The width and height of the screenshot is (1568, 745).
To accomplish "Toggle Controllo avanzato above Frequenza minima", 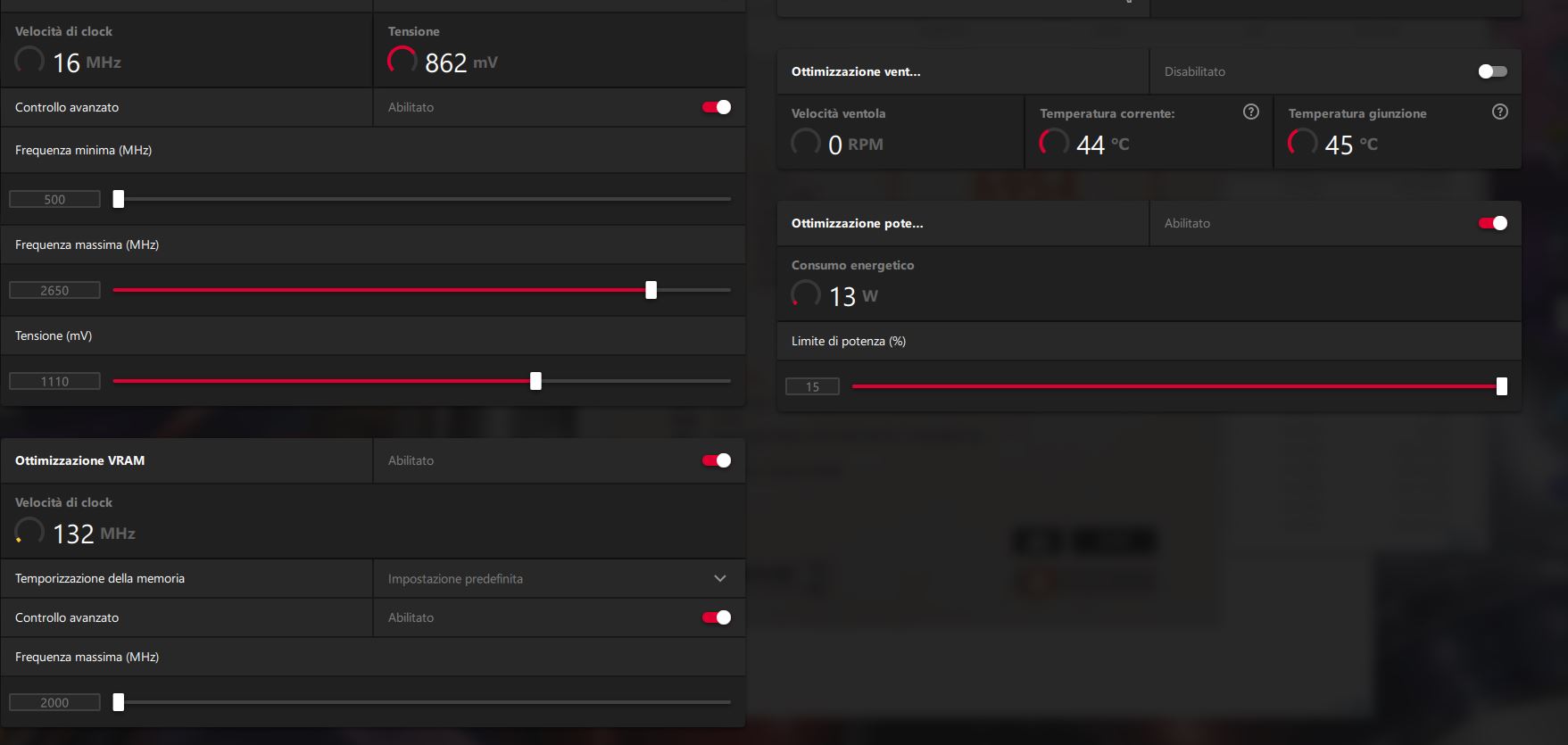I will pos(716,107).
